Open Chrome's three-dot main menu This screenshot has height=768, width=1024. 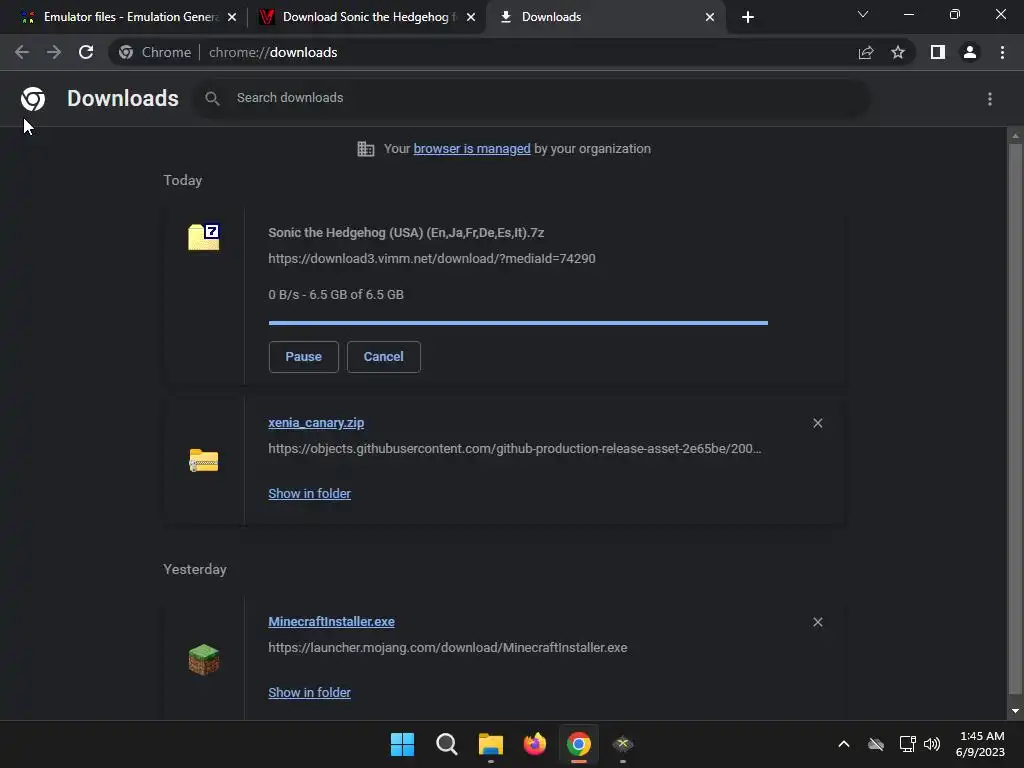pyautogui.click(x=1002, y=52)
